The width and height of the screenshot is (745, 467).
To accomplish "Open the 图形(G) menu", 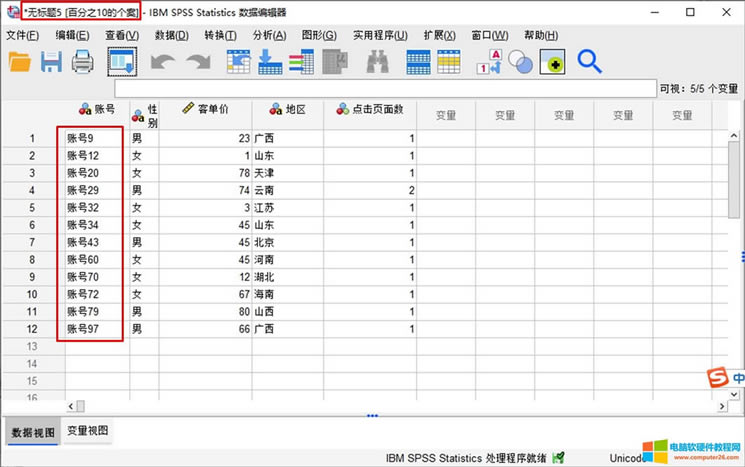I will (x=320, y=35).
